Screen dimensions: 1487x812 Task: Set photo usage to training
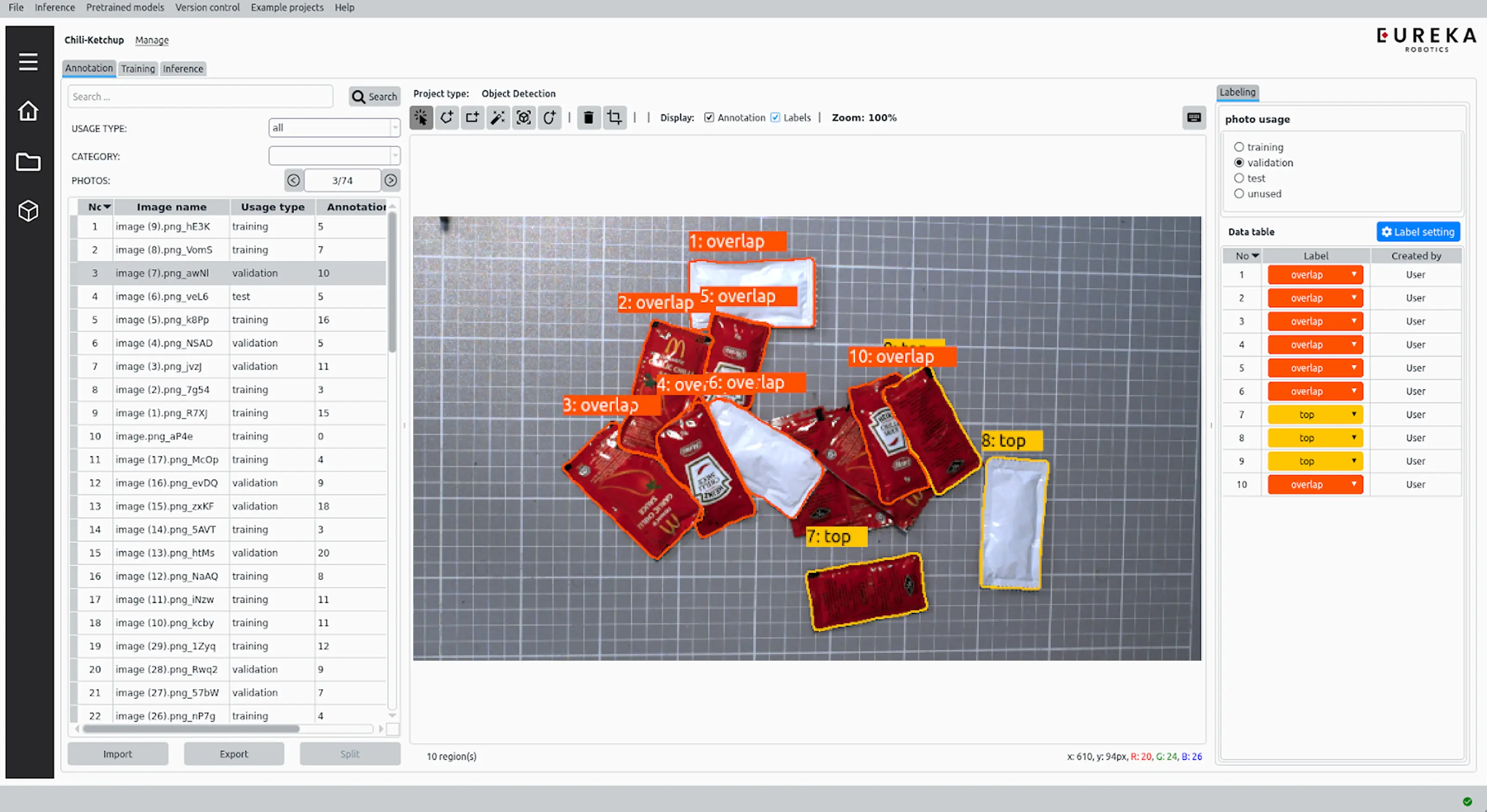click(1239, 147)
